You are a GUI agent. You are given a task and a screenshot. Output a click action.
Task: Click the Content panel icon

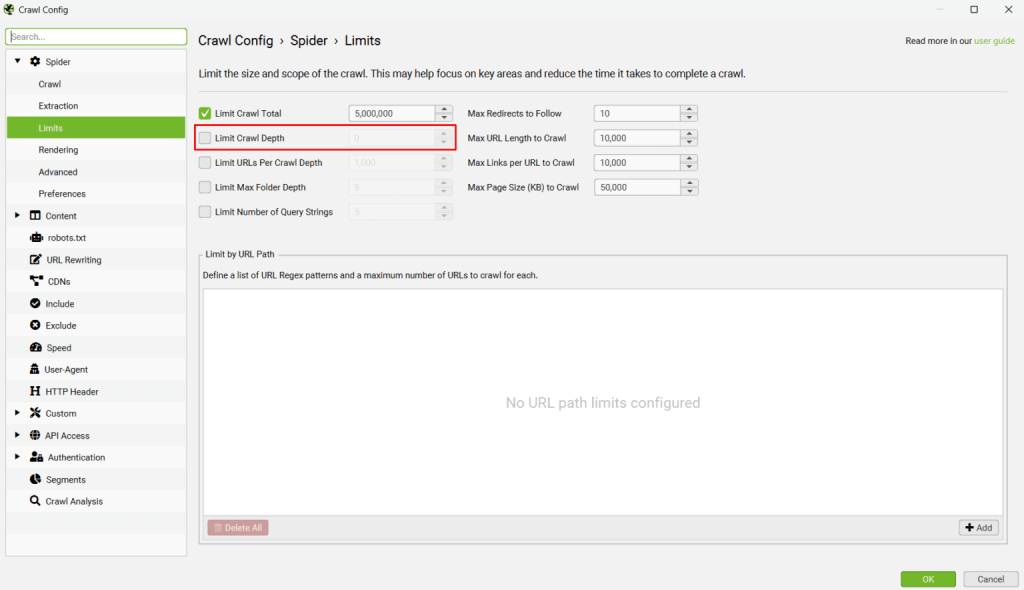click(x=35, y=216)
